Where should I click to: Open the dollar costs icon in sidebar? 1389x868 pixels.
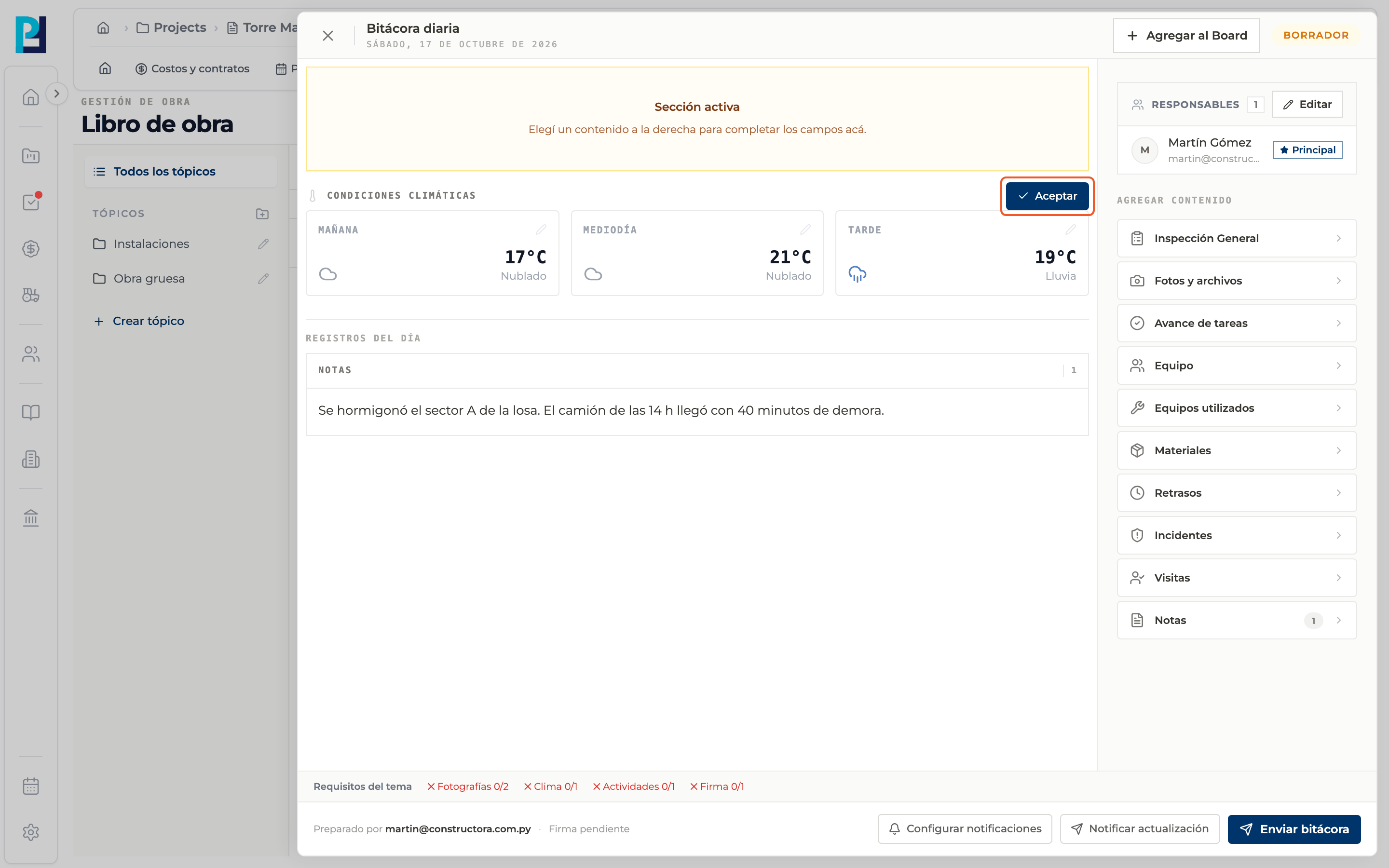[31, 248]
